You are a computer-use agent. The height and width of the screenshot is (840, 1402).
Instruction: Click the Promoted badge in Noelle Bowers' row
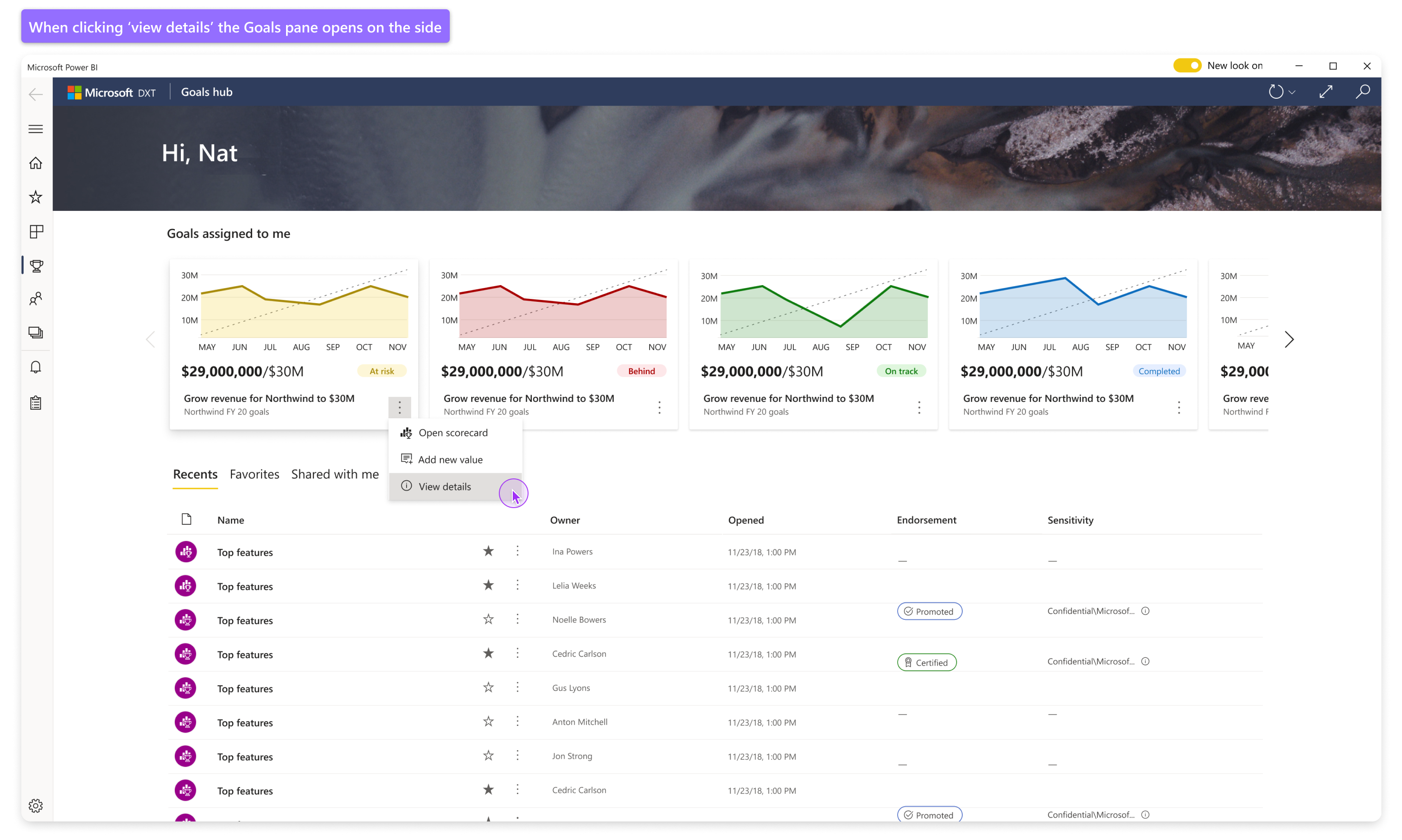pos(930,611)
